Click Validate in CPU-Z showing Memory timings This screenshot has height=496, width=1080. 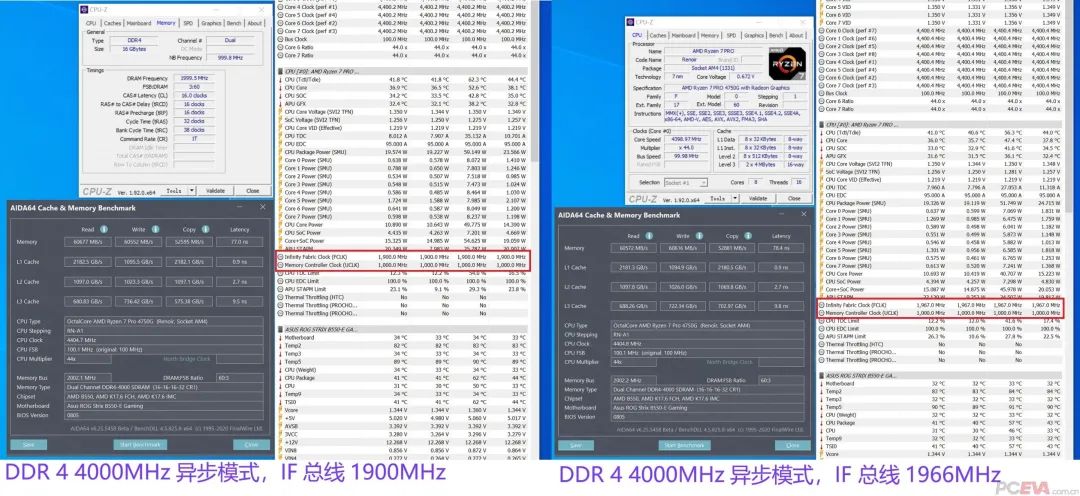point(216,191)
